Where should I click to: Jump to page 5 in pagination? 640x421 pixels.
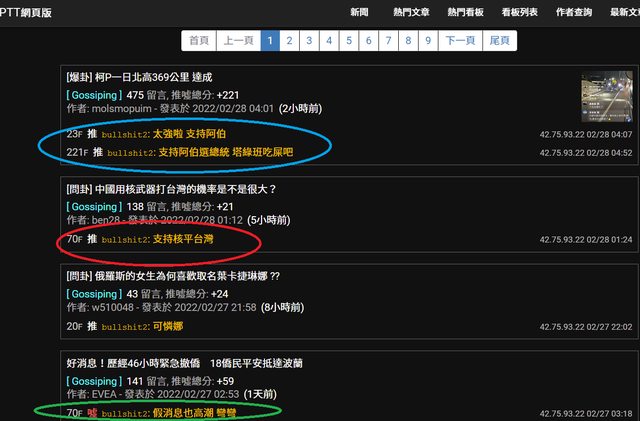348,41
